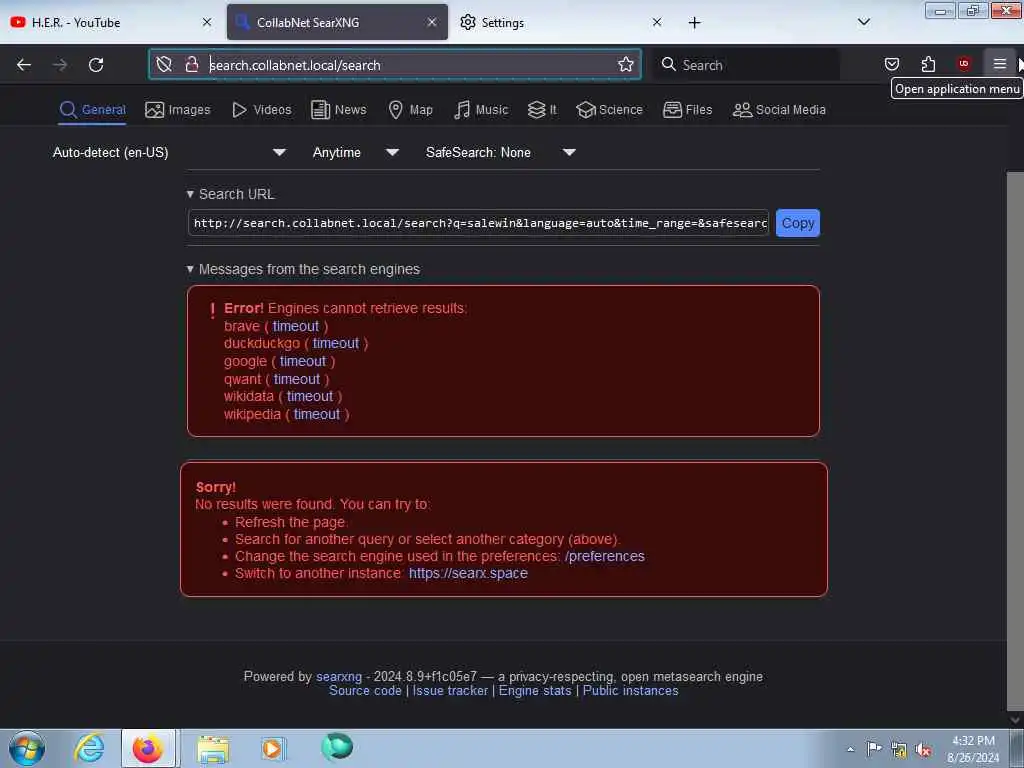This screenshot has width=1024, height=768.
Task: Switch to H.E.R. - YouTube tab
Action: [x=112, y=22]
